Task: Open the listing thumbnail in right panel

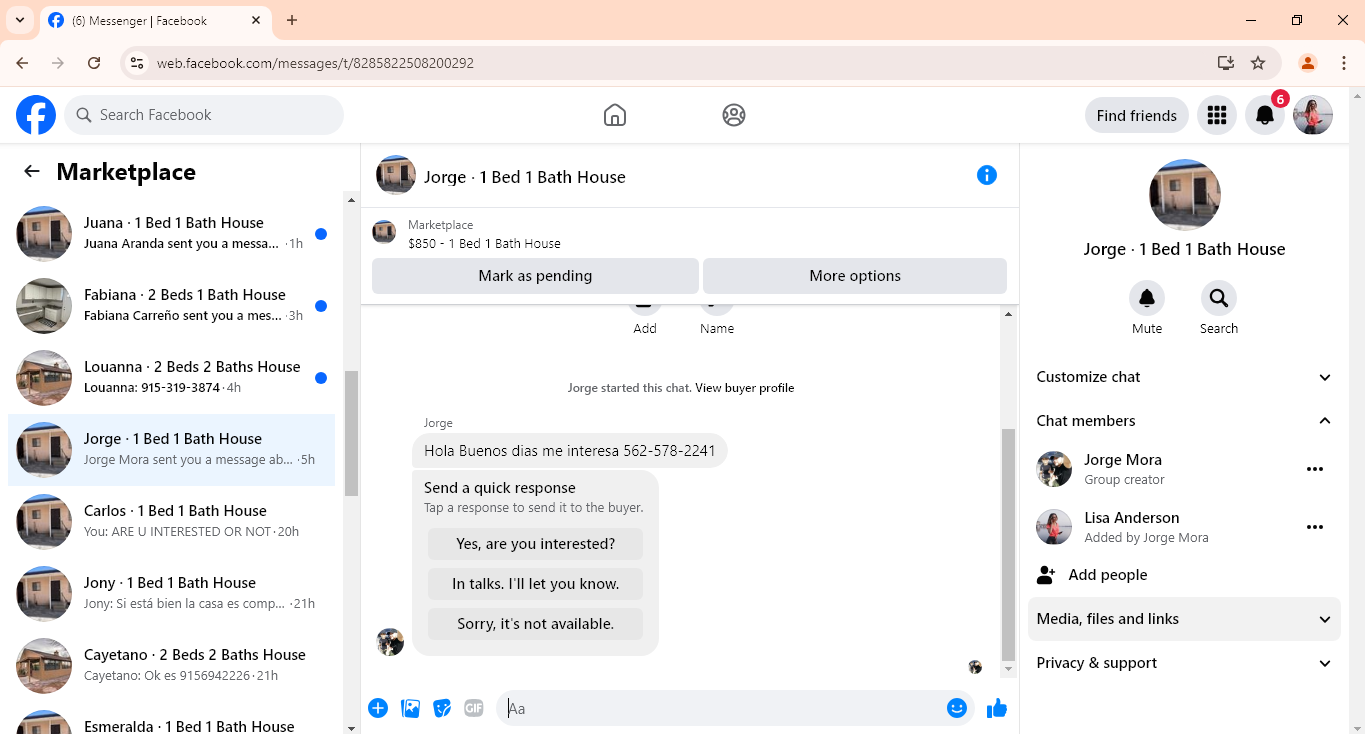Action: (1184, 195)
